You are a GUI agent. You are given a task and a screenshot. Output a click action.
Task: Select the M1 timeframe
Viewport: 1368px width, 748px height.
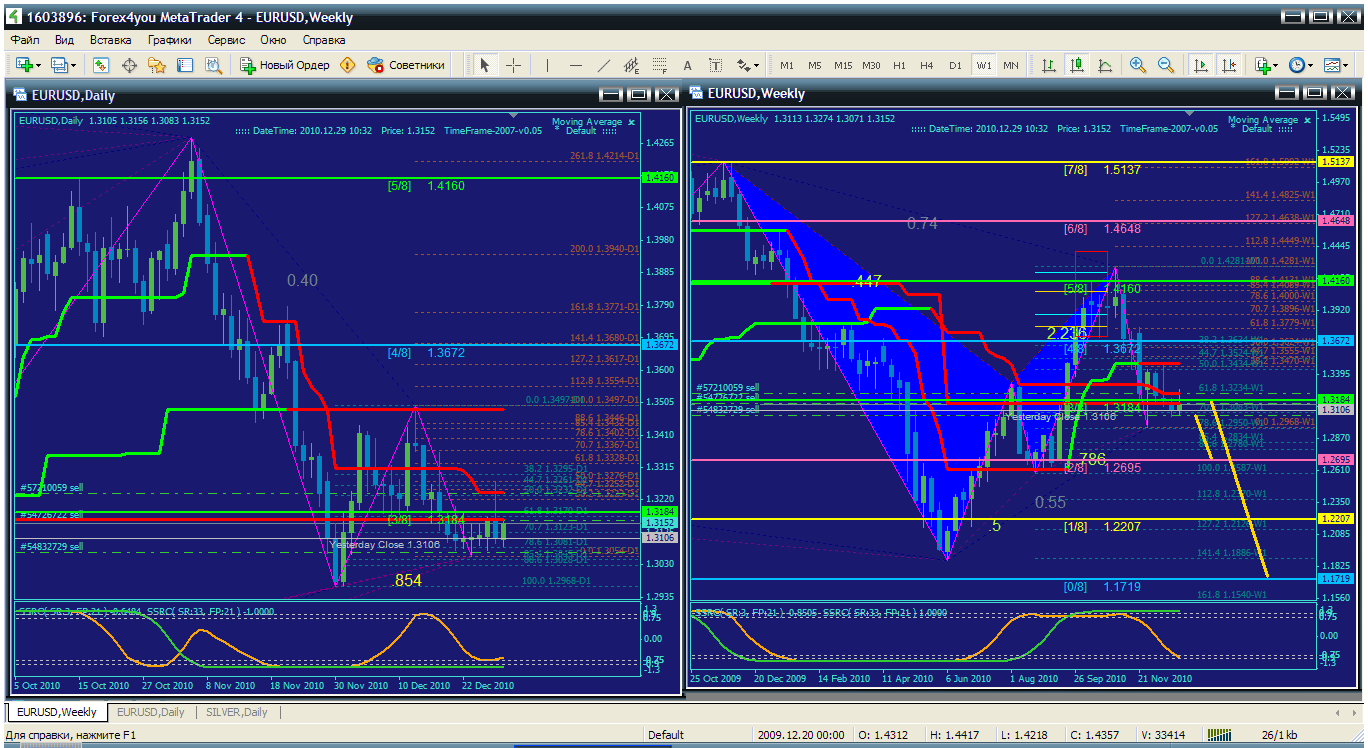(x=787, y=65)
